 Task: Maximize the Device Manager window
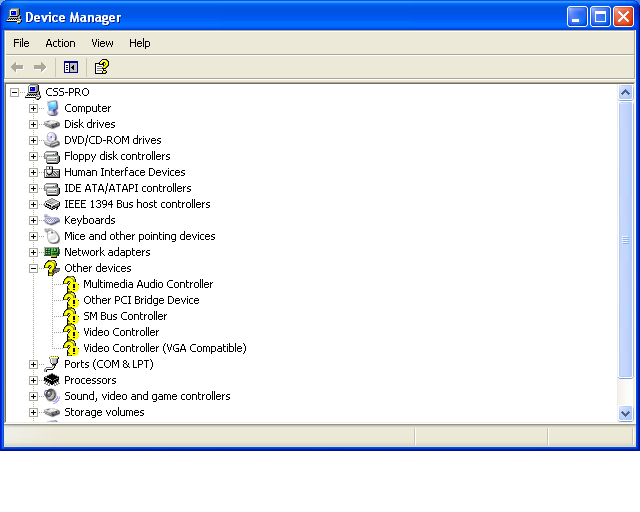[600, 17]
